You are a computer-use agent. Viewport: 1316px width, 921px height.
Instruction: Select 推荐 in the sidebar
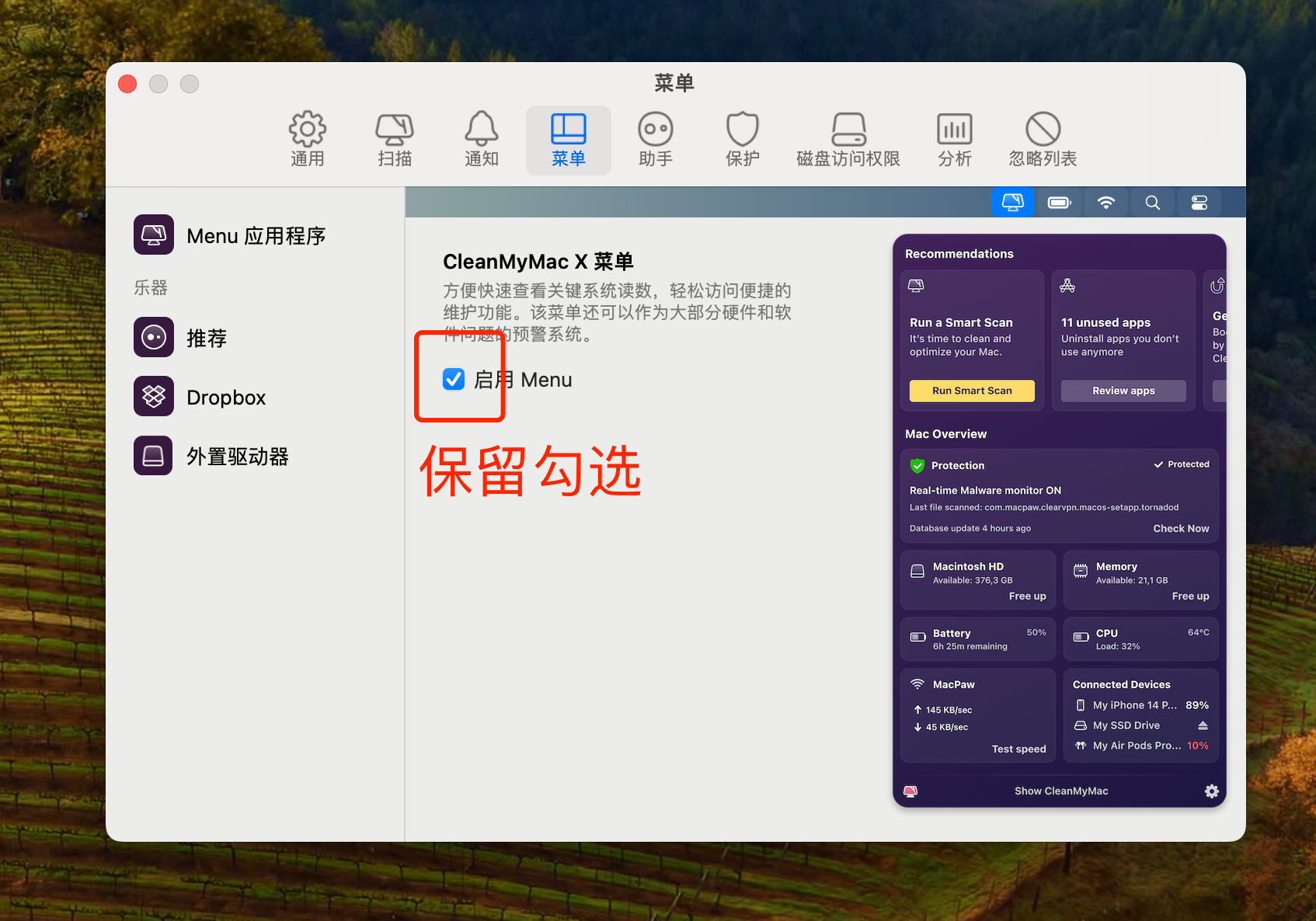point(180,338)
